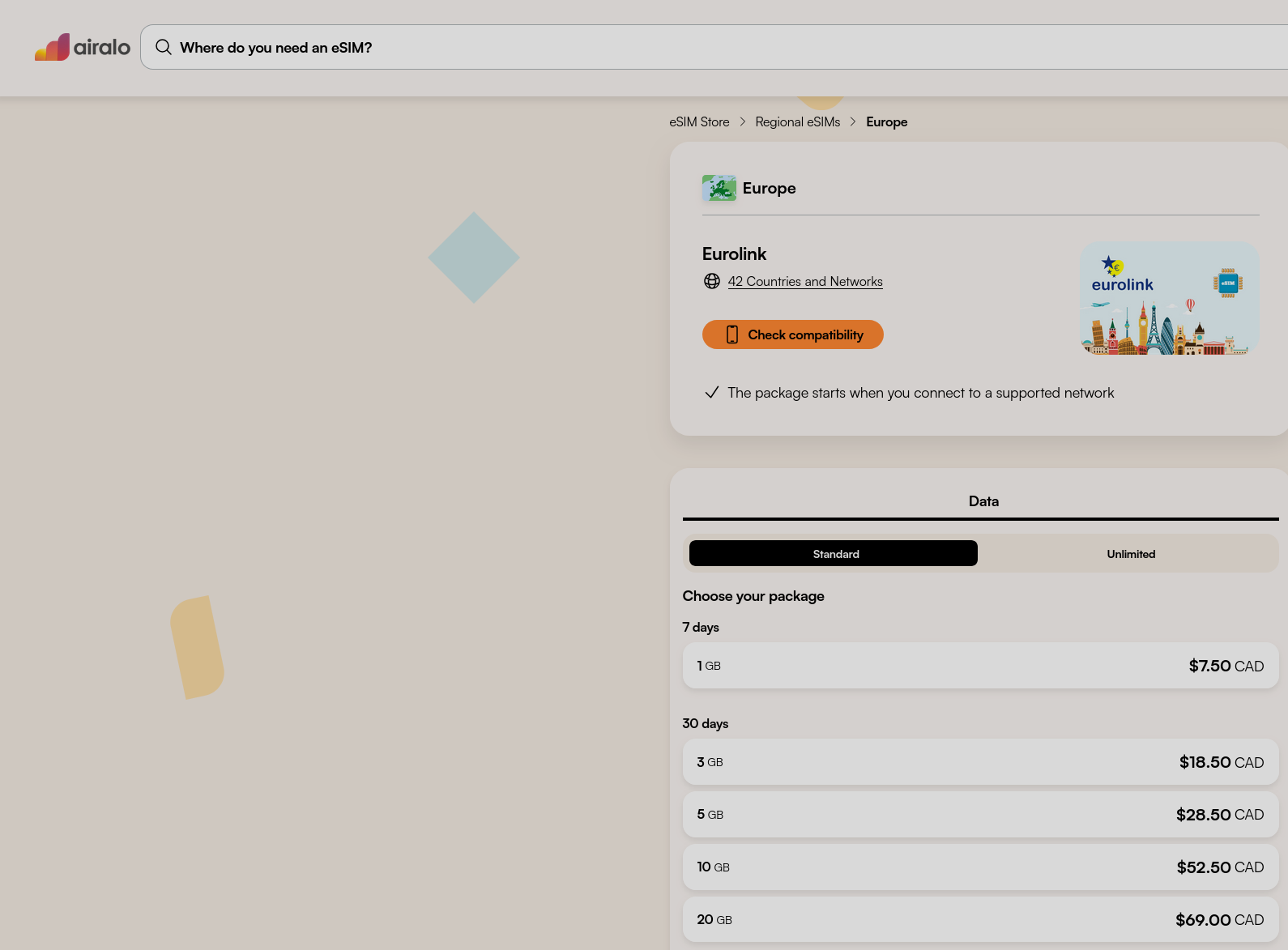Click the phone icon in compatibility button
The height and width of the screenshot is (950, 1288).
pos(731,334)
